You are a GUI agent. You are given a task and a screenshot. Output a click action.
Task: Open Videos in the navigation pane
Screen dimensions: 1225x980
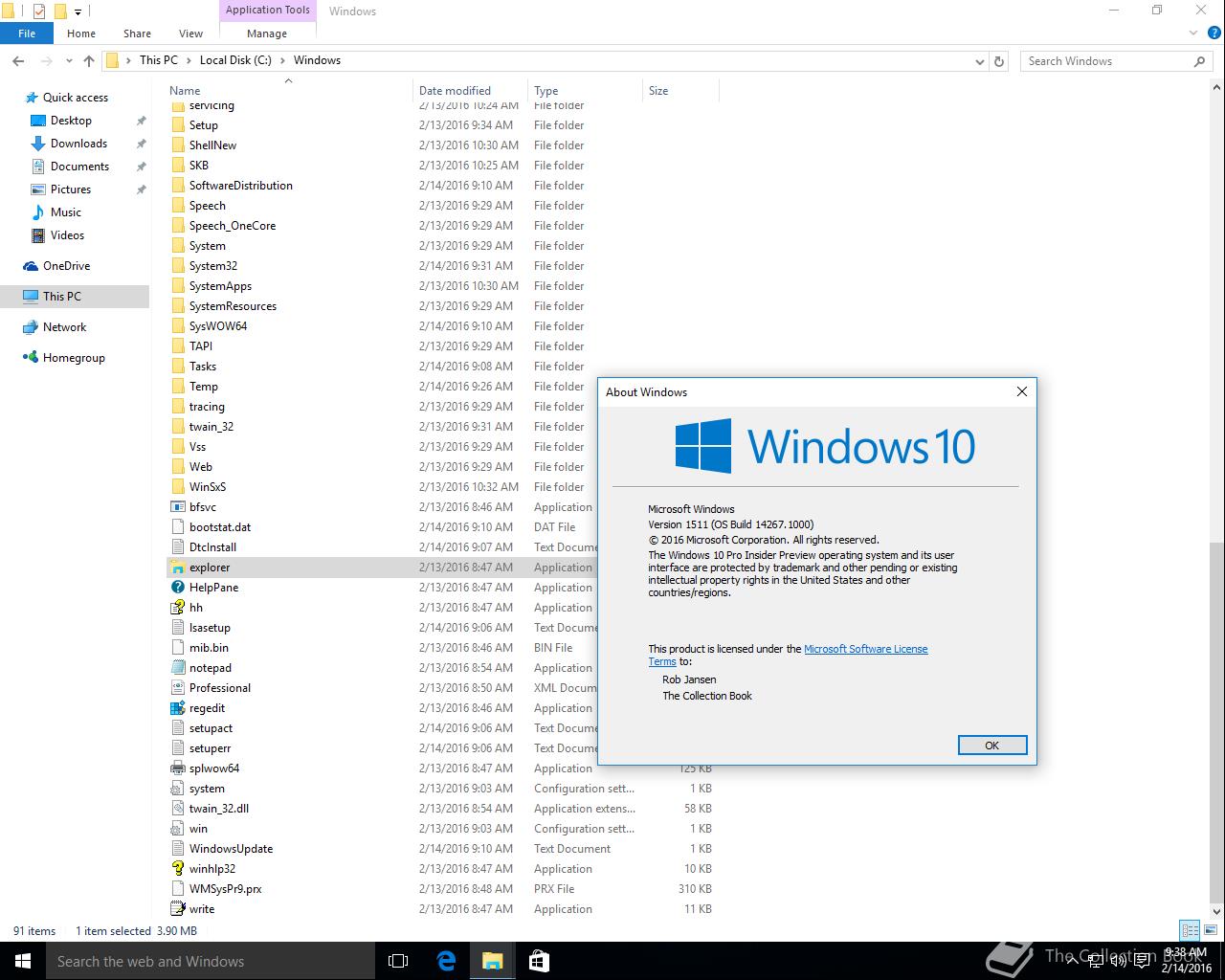pyautogui.click(x=67, y=235)
